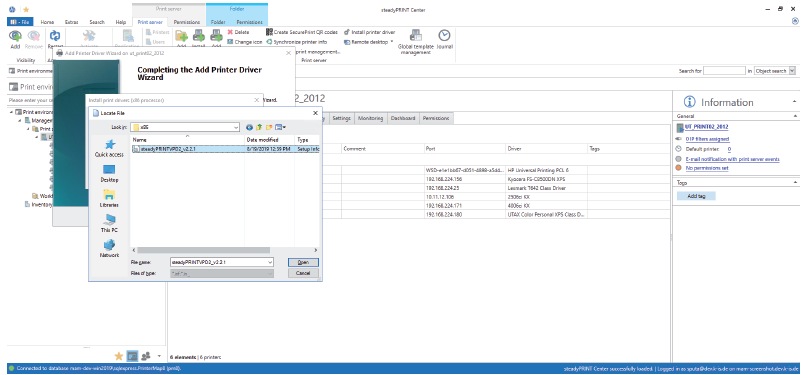
Task: Click Create SecurePrint QR codes
Action: pos(302,32)
